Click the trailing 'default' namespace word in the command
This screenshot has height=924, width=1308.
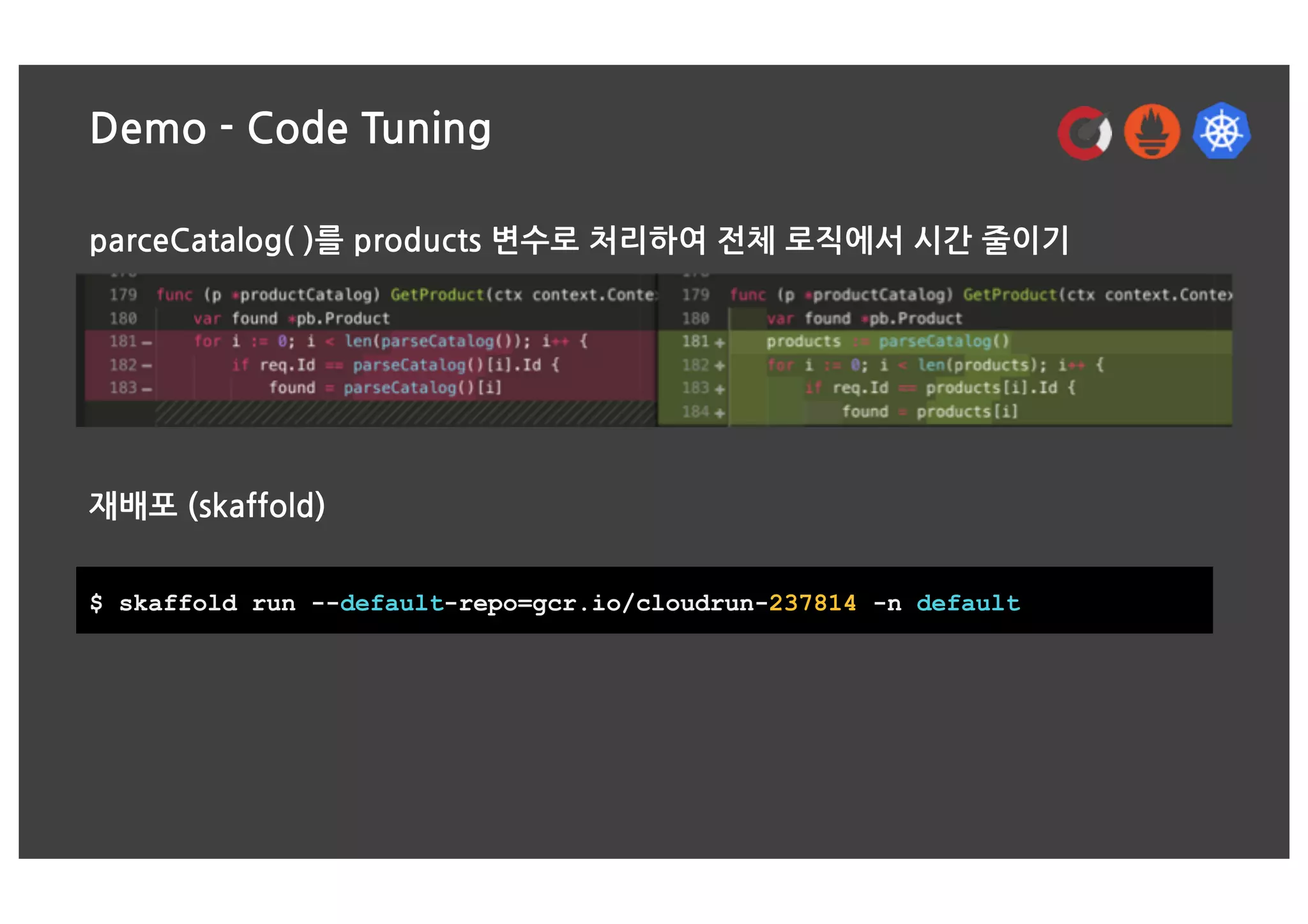[968, 603]
